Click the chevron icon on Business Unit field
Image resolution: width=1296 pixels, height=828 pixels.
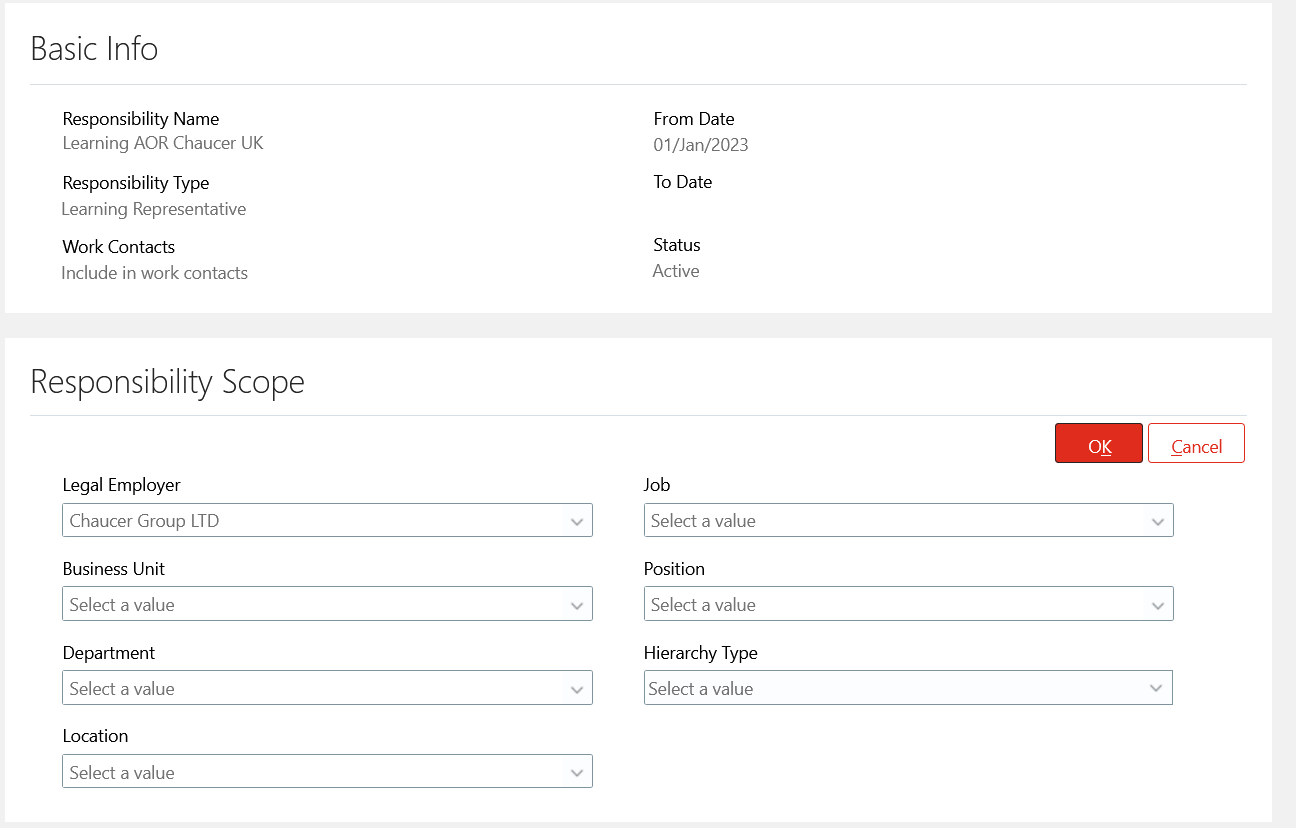click(577, 604)
